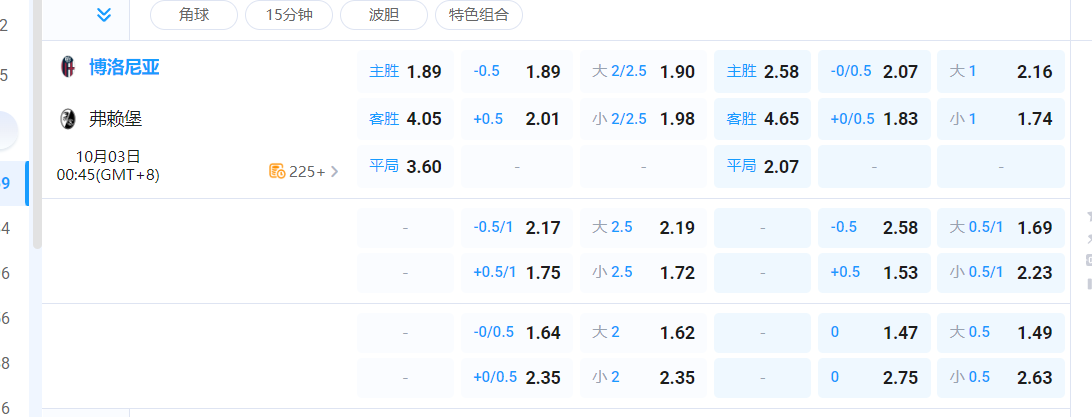The height and width of the screenshot is (417, 1092).
Task: Pick the 大 0.5 odds at 1.49
Action: click(x=1000, y=333)
